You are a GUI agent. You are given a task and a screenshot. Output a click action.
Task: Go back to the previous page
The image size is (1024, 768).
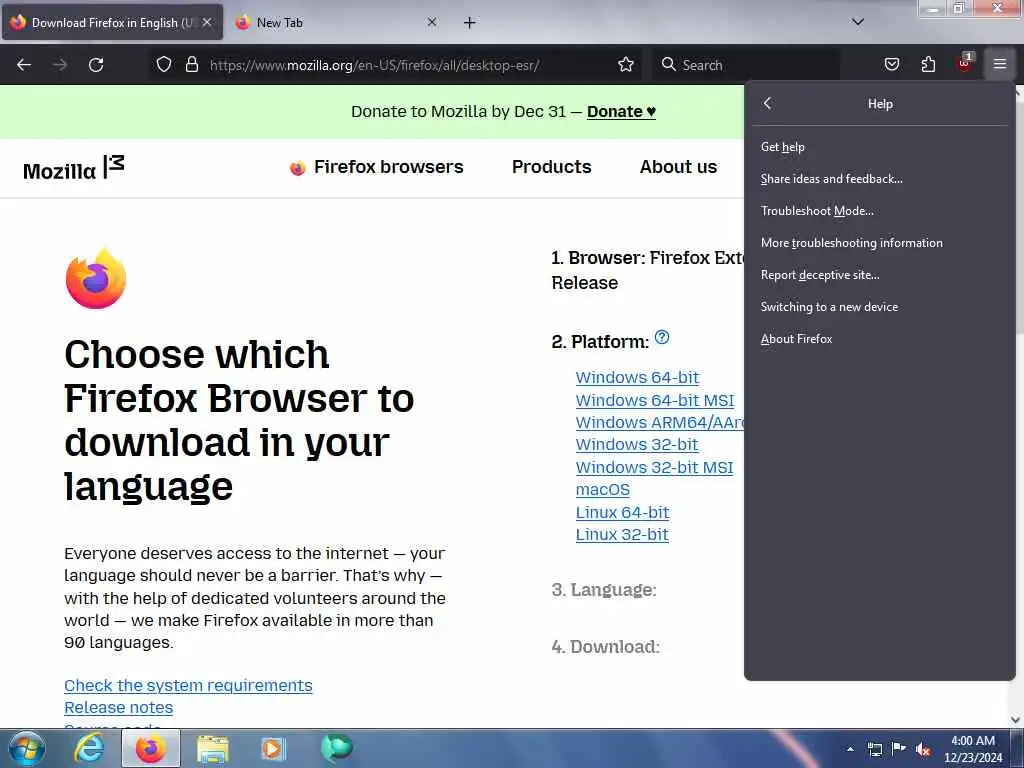coord(24,65)
